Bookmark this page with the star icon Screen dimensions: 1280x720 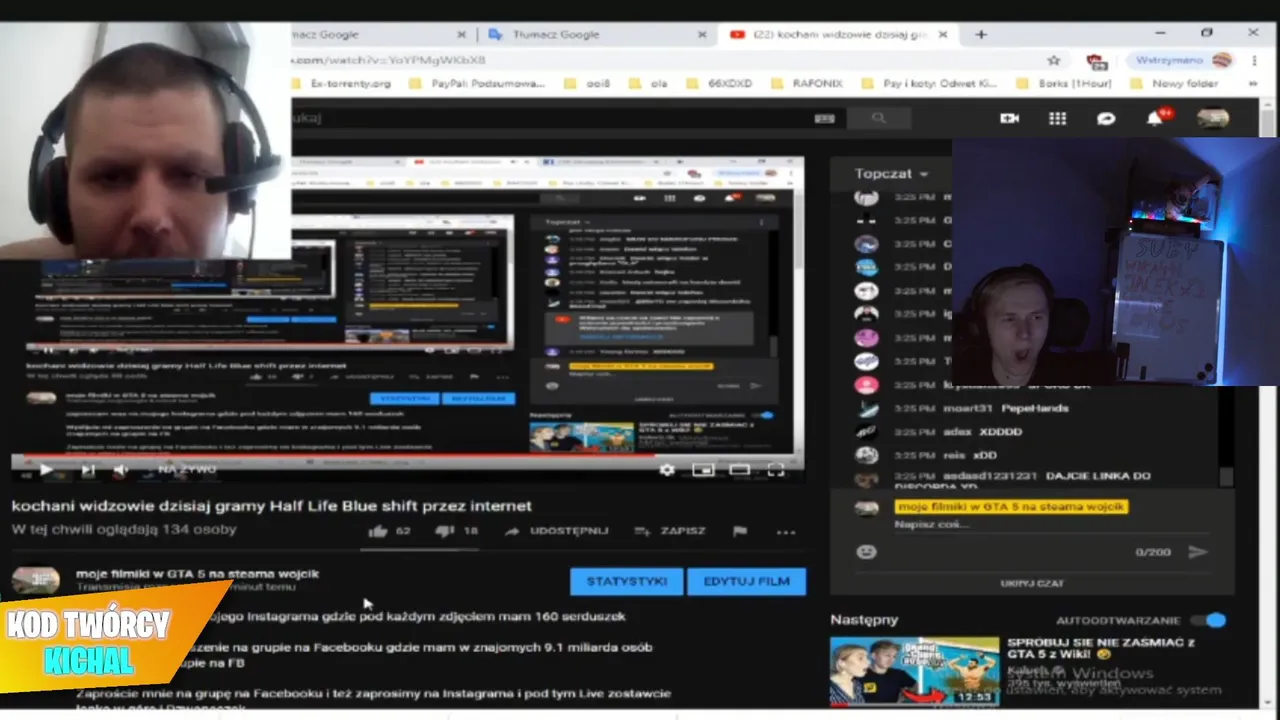[x=1053, y=61]
